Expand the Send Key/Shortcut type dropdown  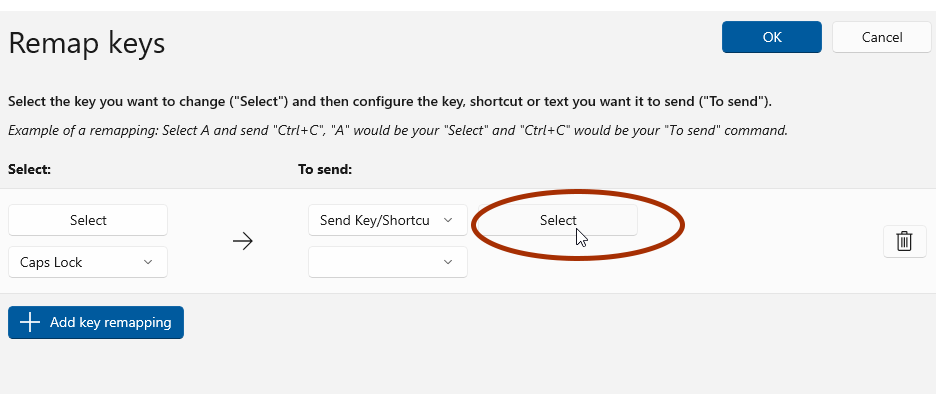[388, 220]
